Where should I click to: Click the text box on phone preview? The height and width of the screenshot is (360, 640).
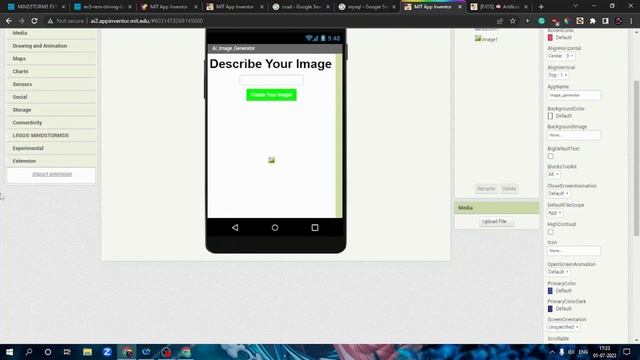coord(271,80)
